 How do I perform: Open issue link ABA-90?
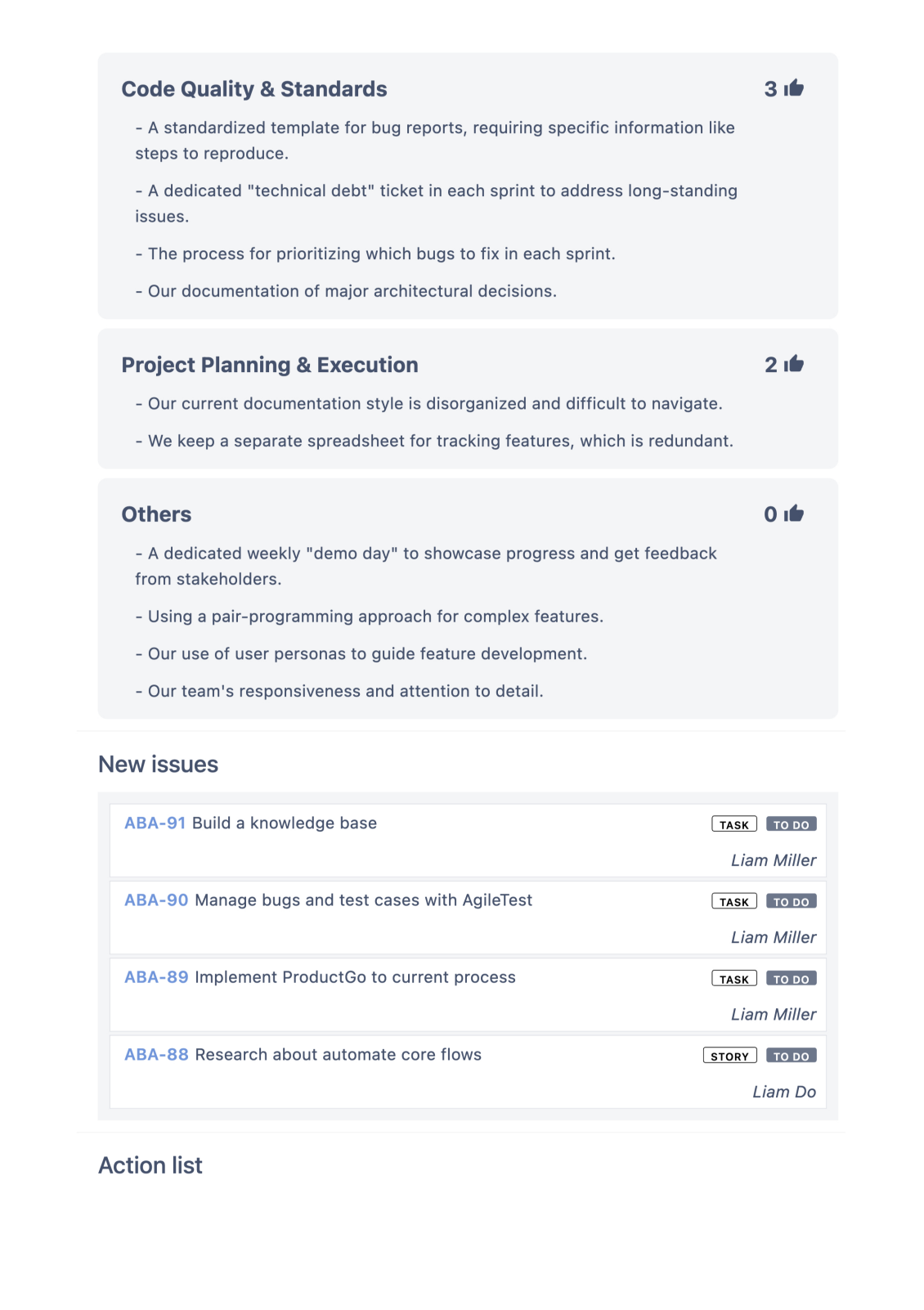(156, 900)
